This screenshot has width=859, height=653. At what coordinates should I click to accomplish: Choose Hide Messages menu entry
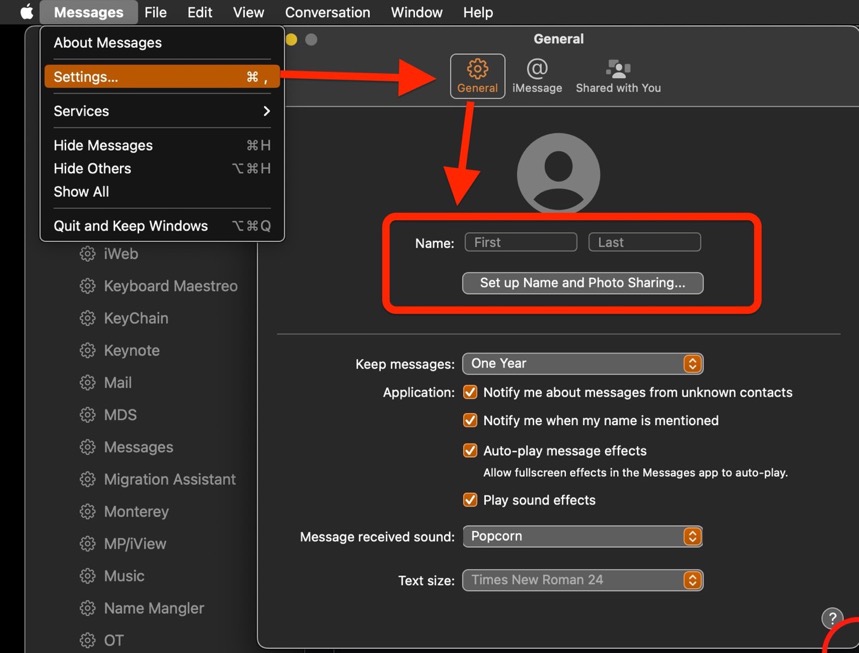pos(162,145)
